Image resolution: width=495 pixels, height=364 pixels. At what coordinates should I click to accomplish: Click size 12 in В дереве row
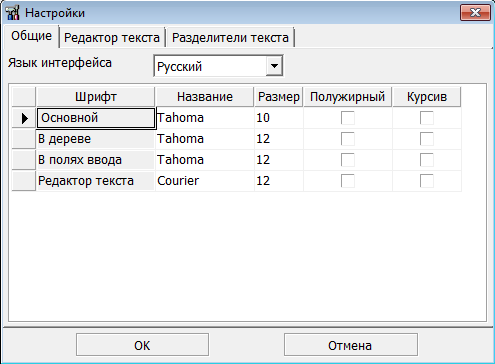[279, 139]
